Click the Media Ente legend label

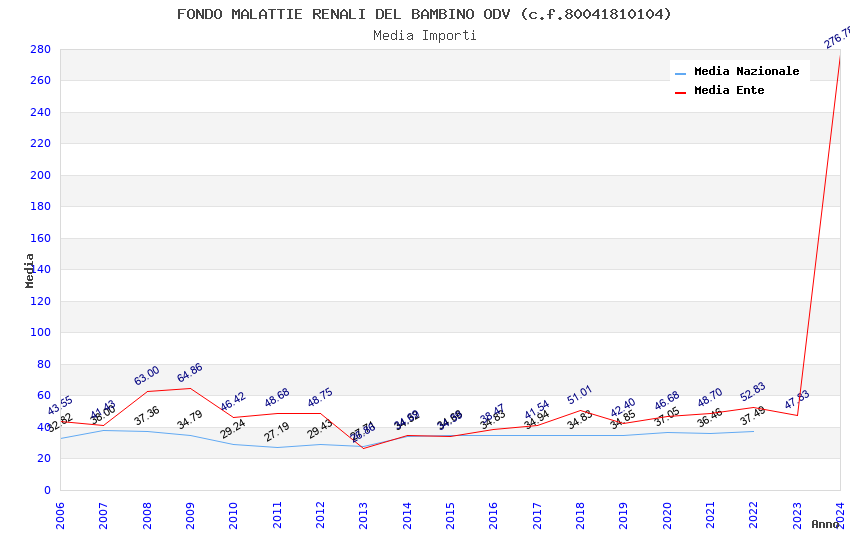tap(729, 90)
